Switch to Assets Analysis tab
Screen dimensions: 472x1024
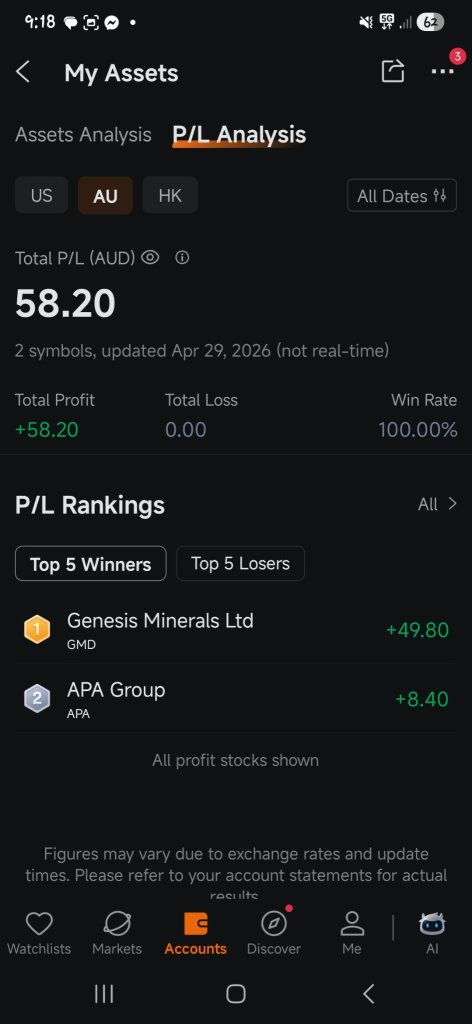(x=83, y=135)
